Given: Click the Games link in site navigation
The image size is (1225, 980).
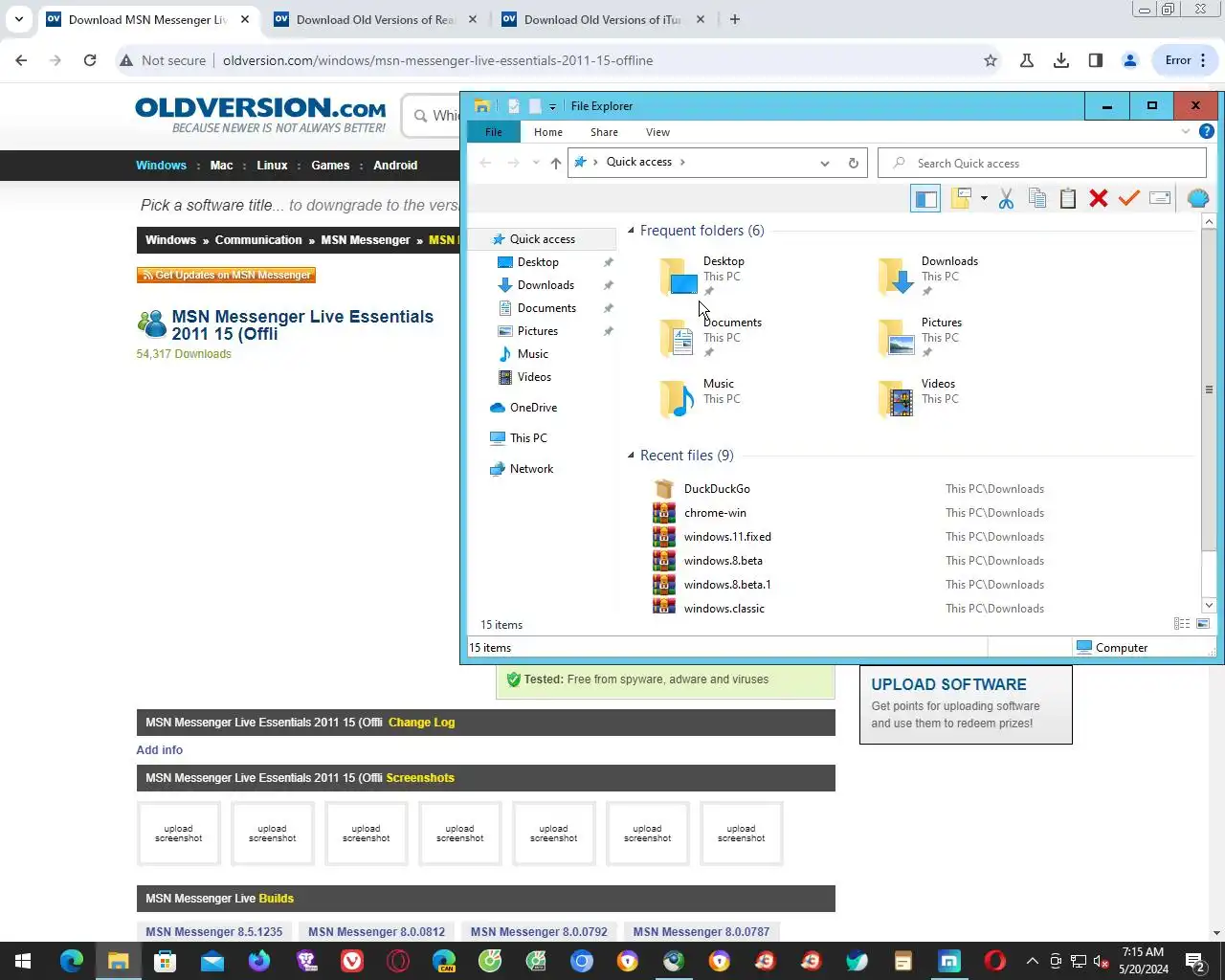Looking at the screenshot, I should (x=330, y=166).
